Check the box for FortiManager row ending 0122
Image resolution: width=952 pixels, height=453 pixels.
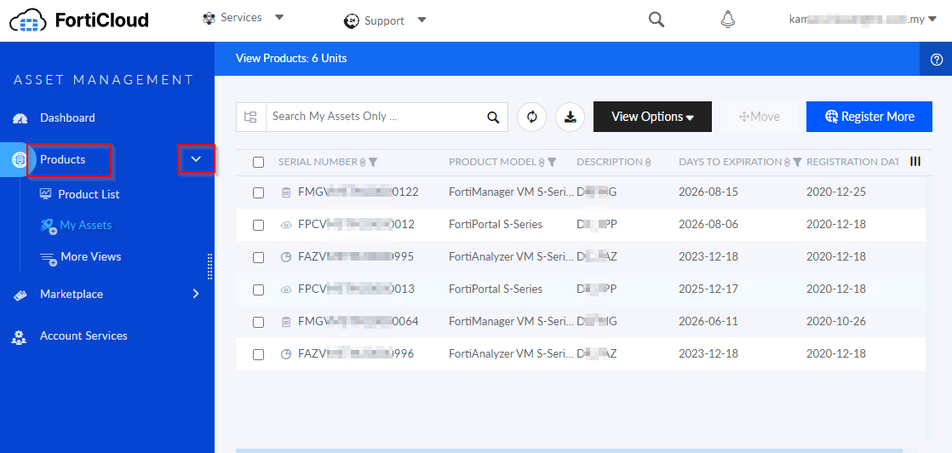(x=259, y=193)
